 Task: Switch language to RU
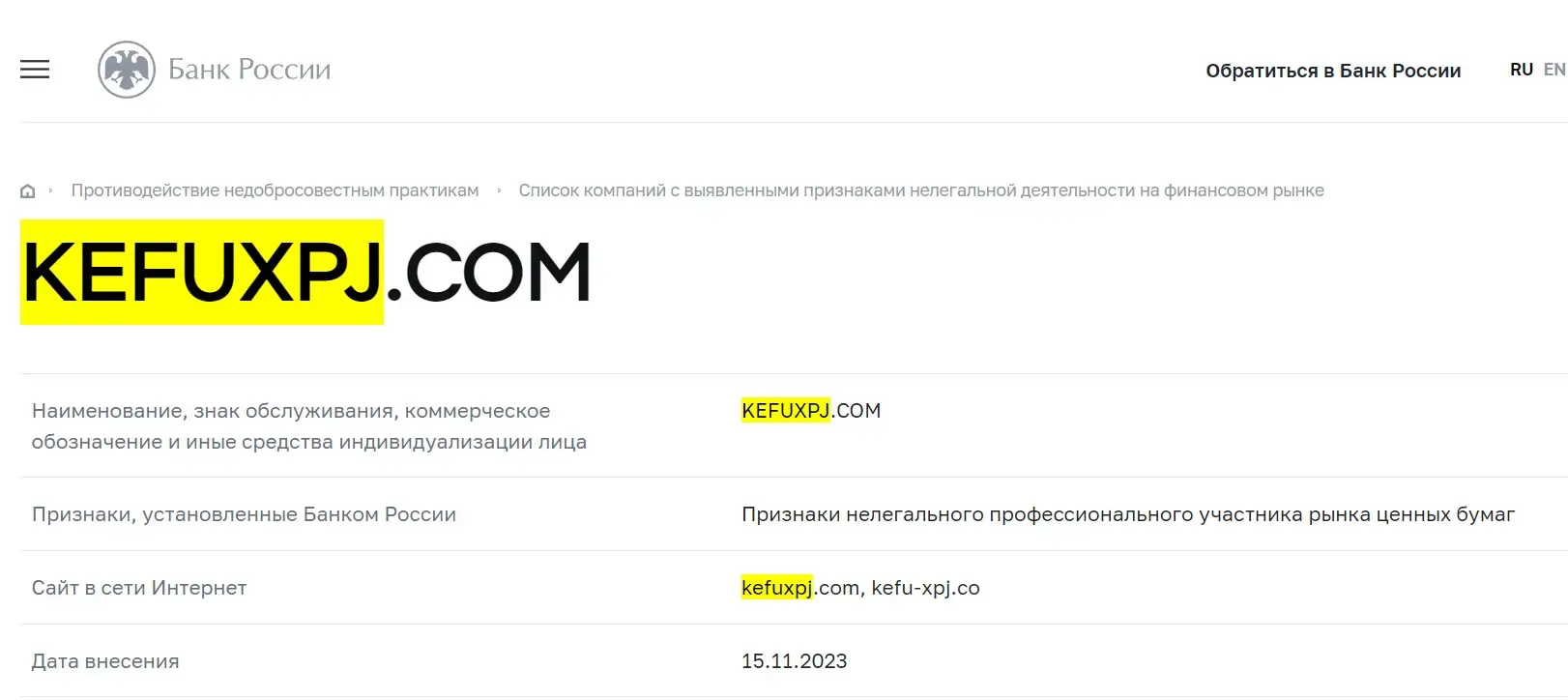coord(1521,70)
